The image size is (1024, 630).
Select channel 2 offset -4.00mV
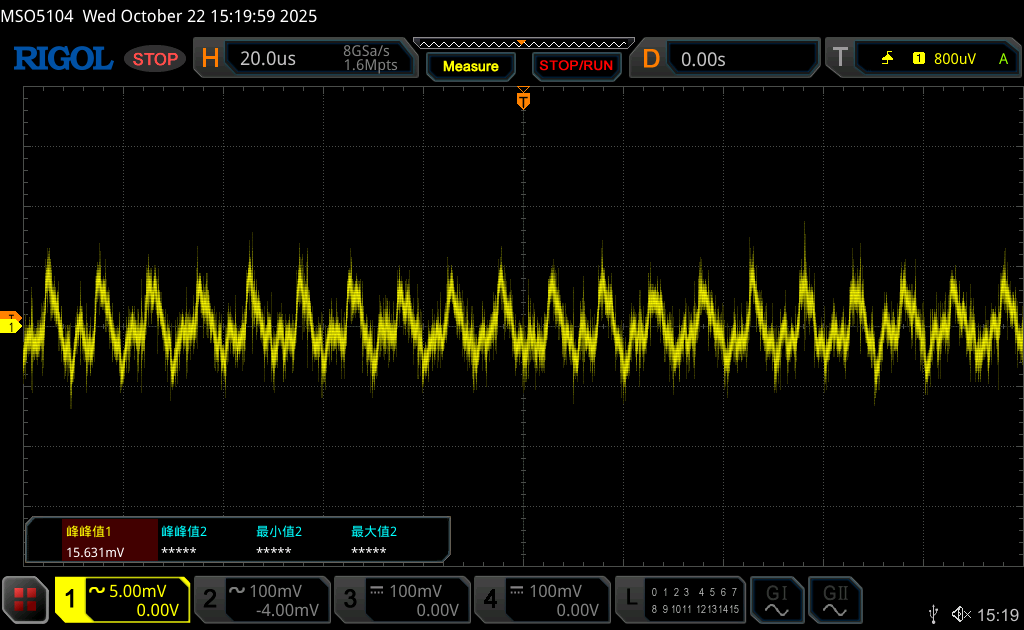(x=287, y=610)
